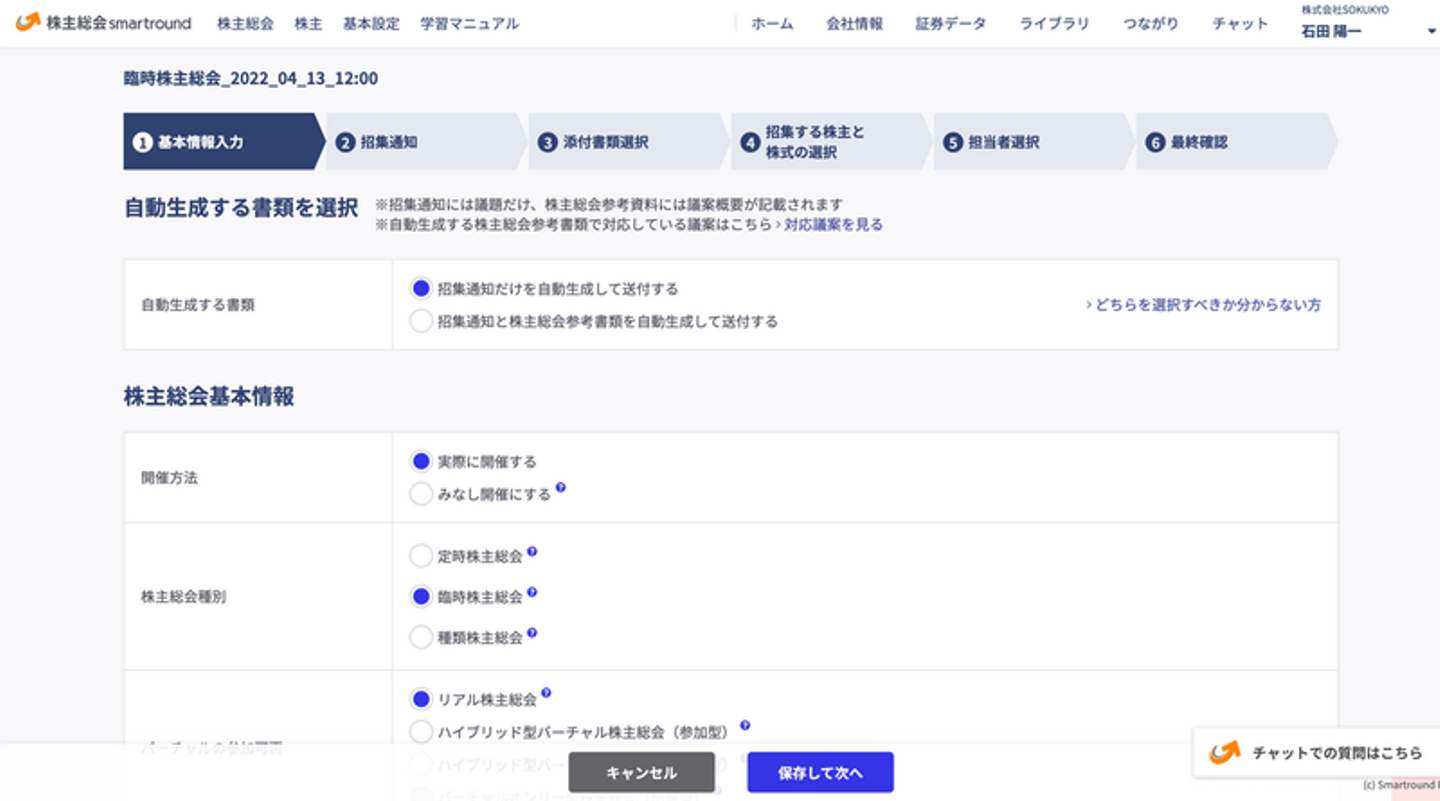1440x801 pixels.
Task: Click help icon next to みなし開催にする
Action: click(x=561, y=488)
